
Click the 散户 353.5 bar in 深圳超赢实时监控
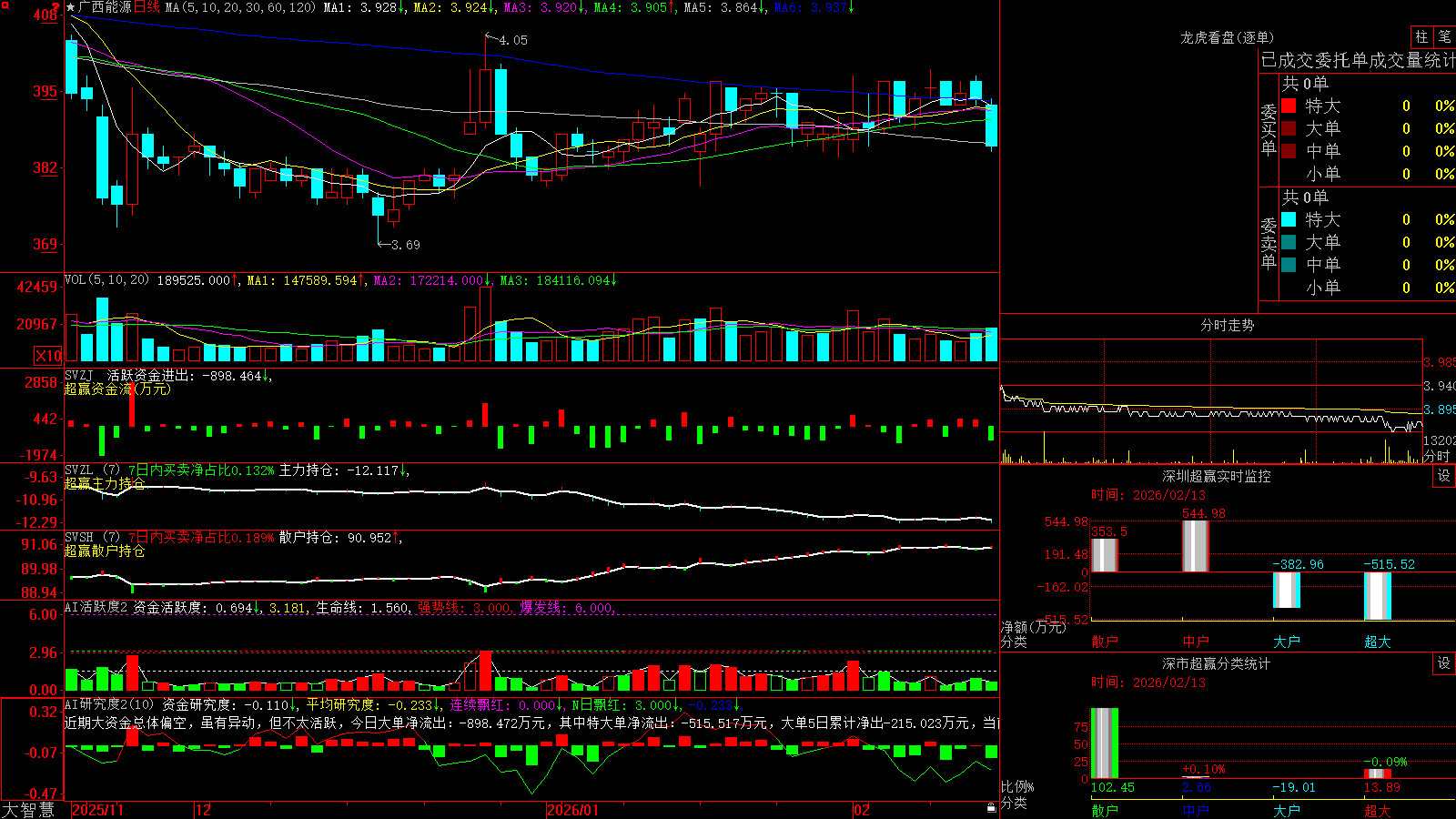tap(1104, 555)
